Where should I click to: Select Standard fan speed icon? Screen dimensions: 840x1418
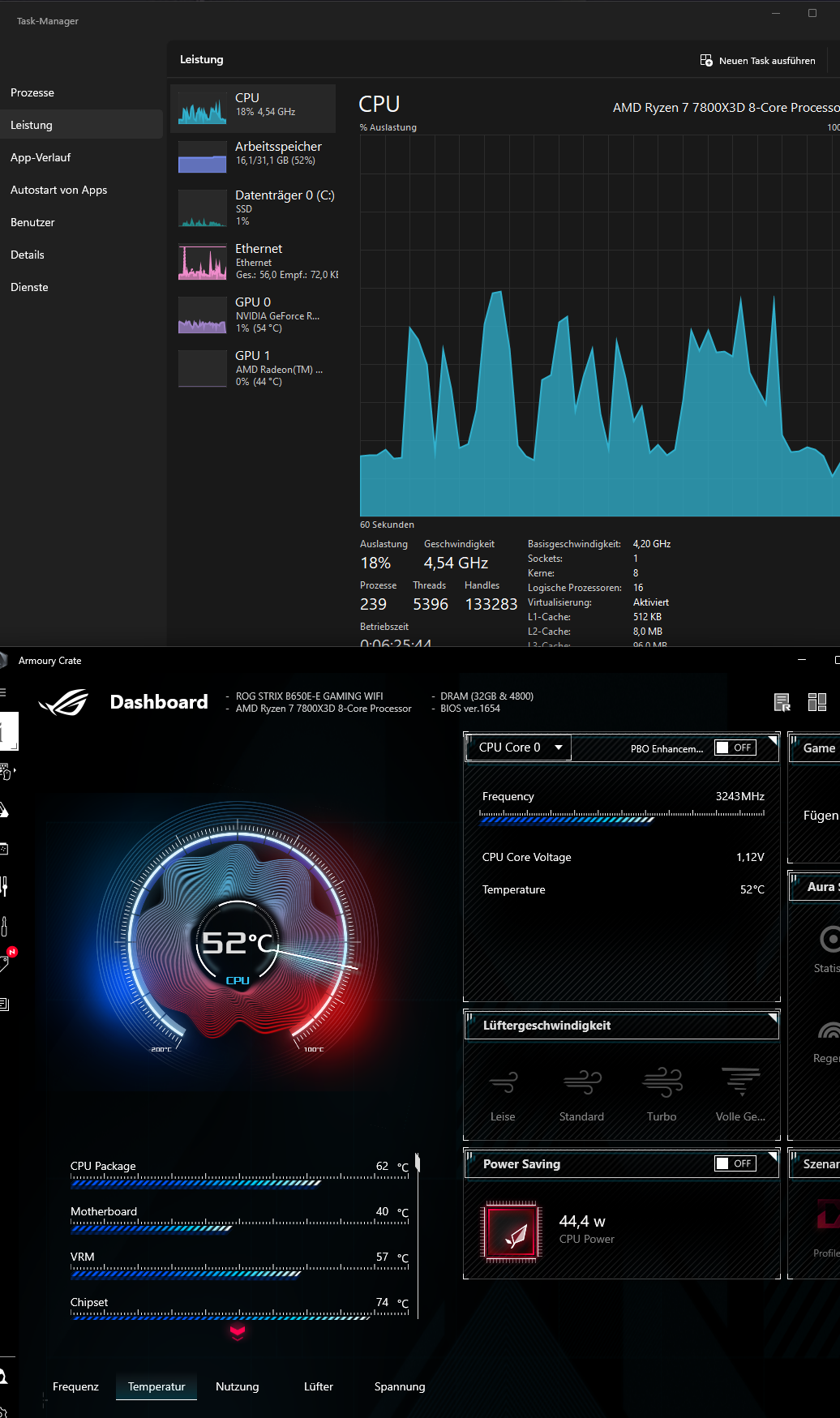(582, 1082)
